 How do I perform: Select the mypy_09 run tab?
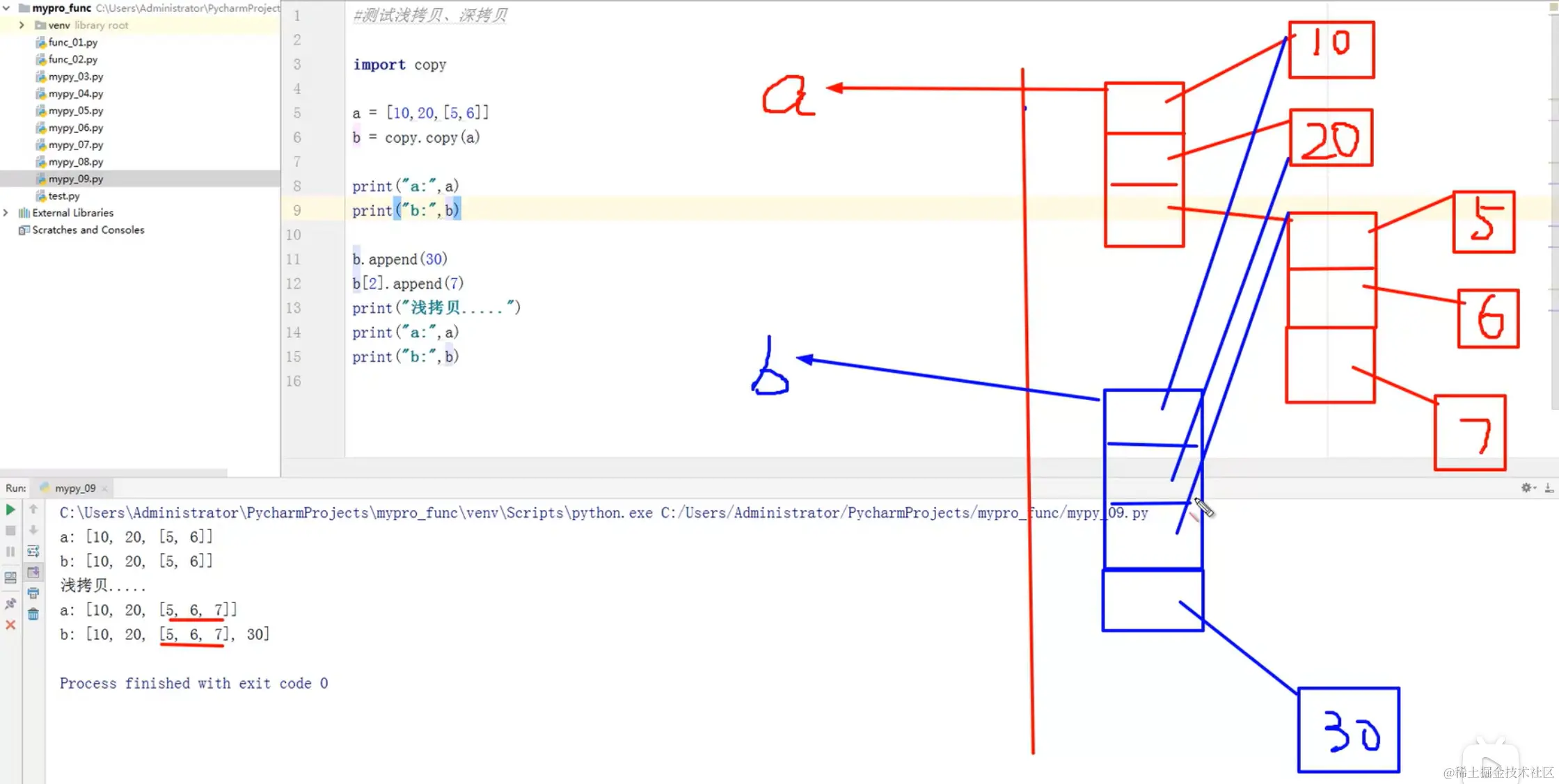(x=74, y=488)
